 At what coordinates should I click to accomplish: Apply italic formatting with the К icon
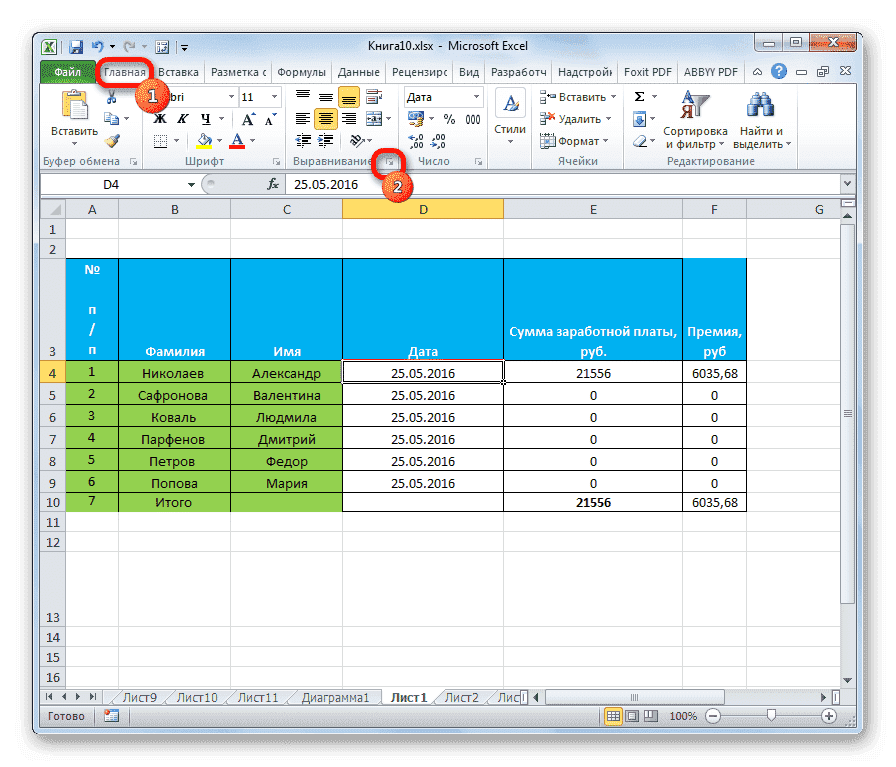[x=183, y=118]
